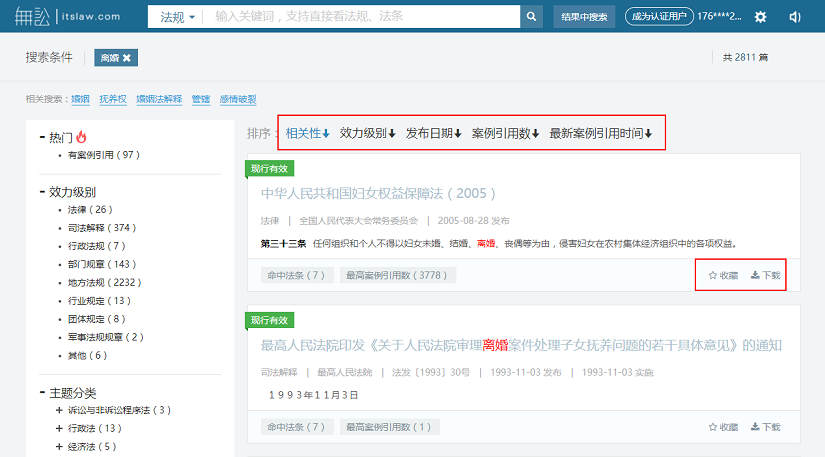Open related search link 抚养权
Viewport: 825px width, 457px height.
tap(113, 99)
